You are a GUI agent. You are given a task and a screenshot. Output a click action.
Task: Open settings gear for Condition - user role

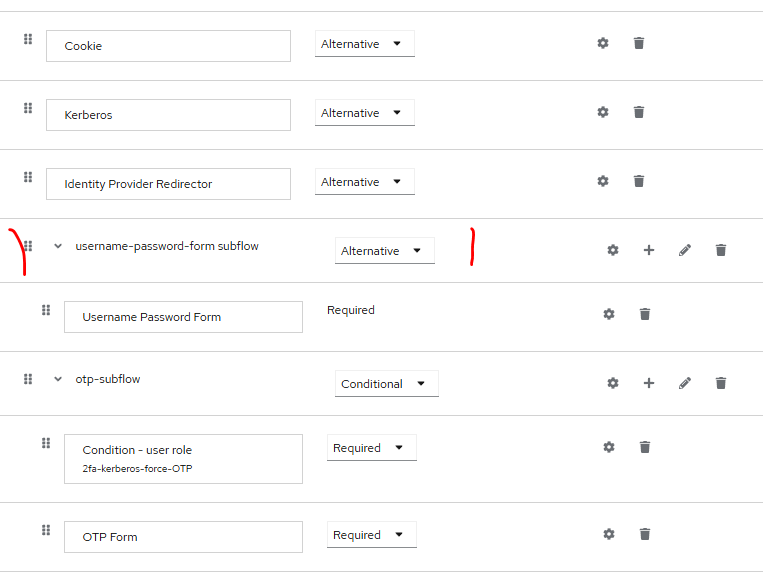609,447
